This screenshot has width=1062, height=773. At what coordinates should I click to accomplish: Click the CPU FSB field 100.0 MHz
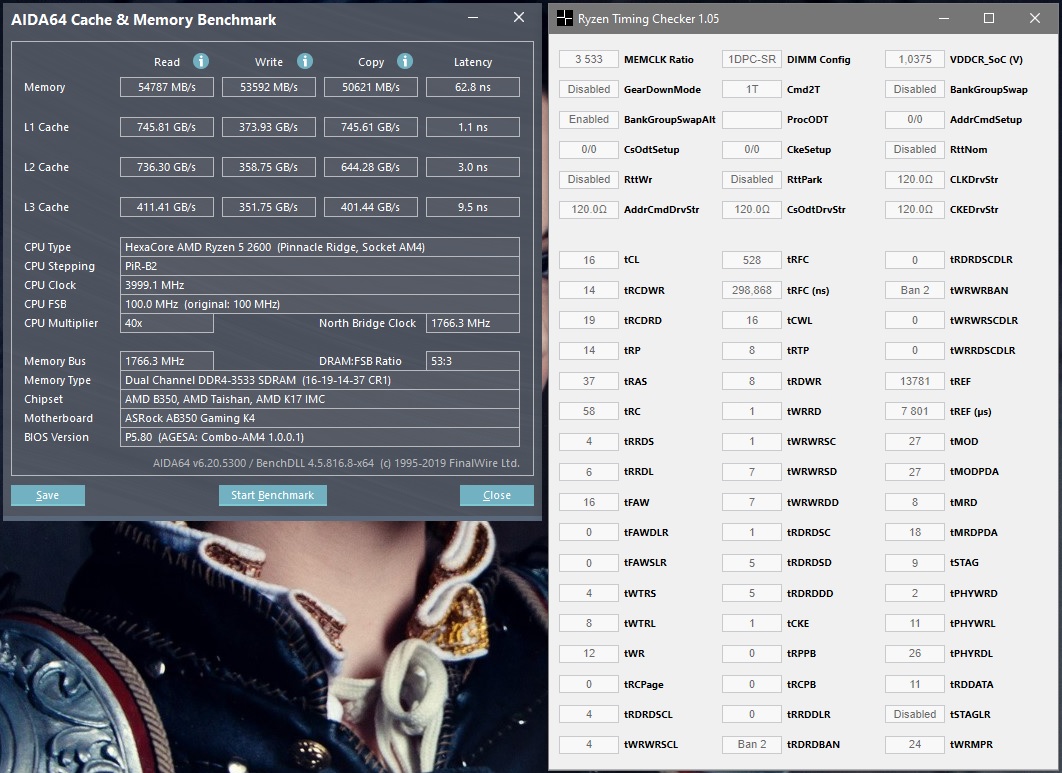click(x=320, y=304)
